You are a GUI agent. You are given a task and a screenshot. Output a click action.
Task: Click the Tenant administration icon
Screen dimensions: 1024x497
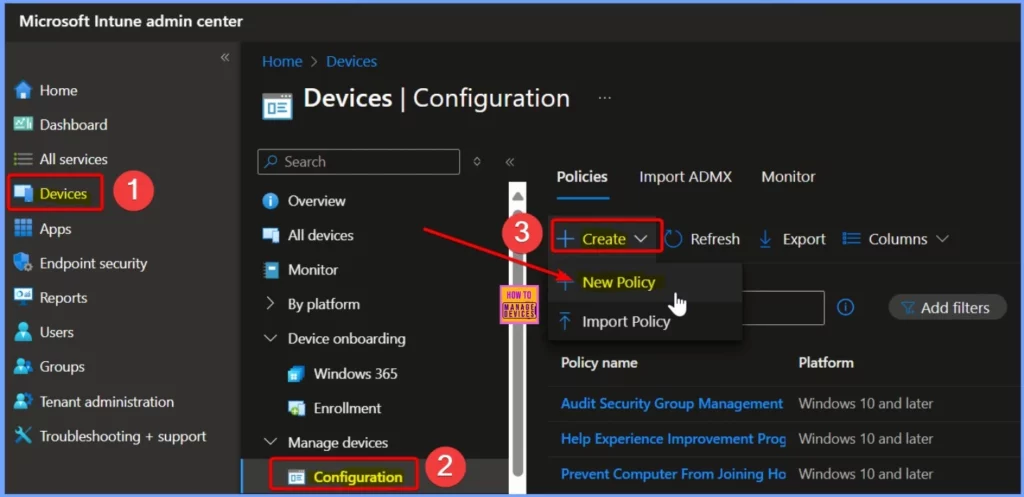23,401
